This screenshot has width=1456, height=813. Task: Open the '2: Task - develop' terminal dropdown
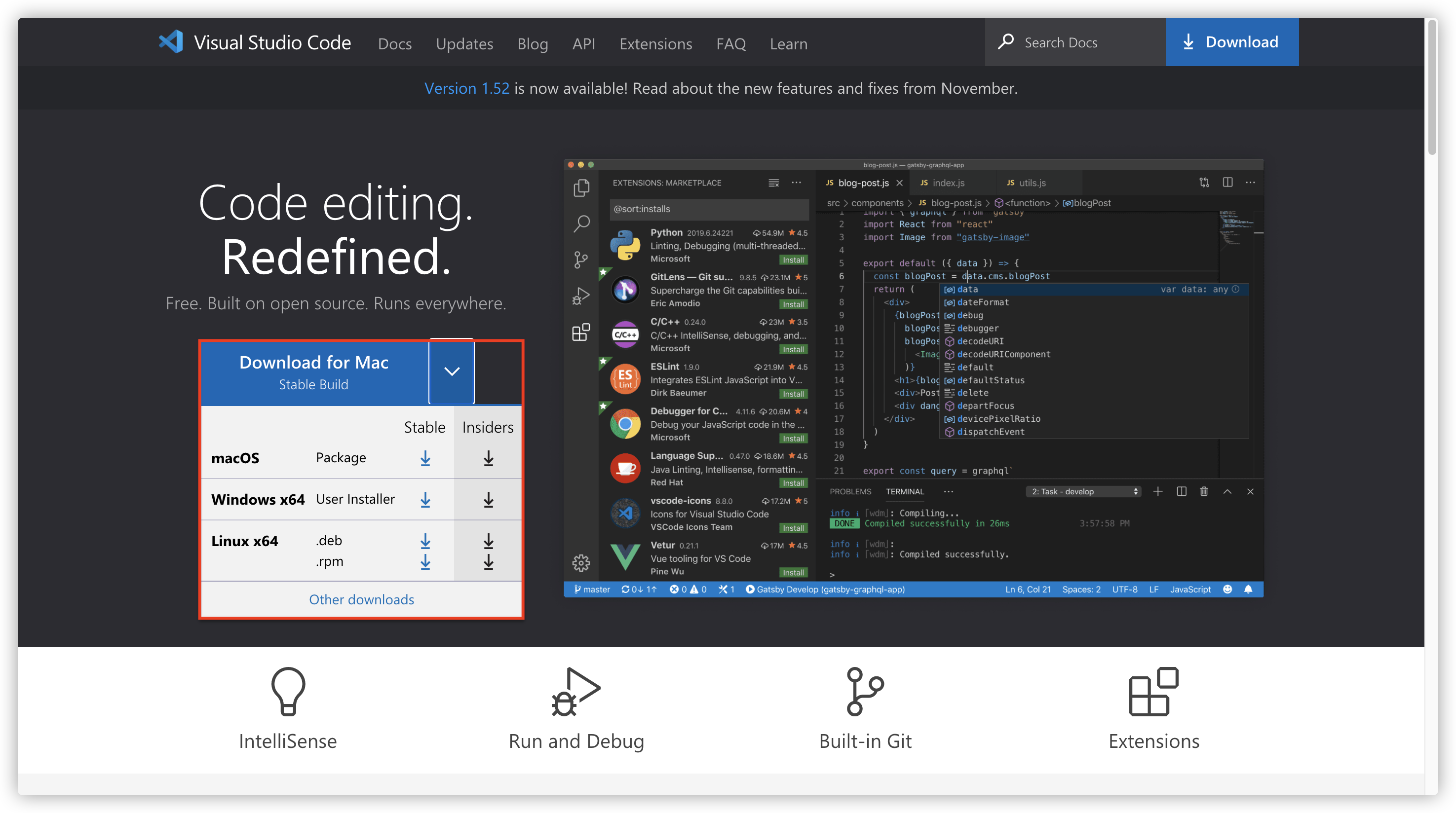1083,491
